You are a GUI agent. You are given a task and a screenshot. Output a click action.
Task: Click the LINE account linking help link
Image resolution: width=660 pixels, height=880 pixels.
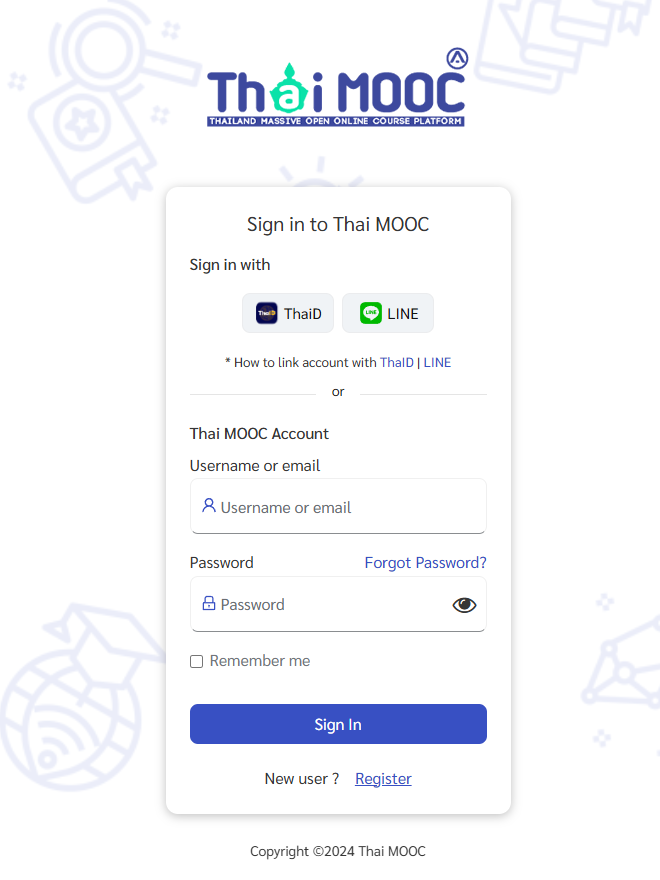coord(437,362)
